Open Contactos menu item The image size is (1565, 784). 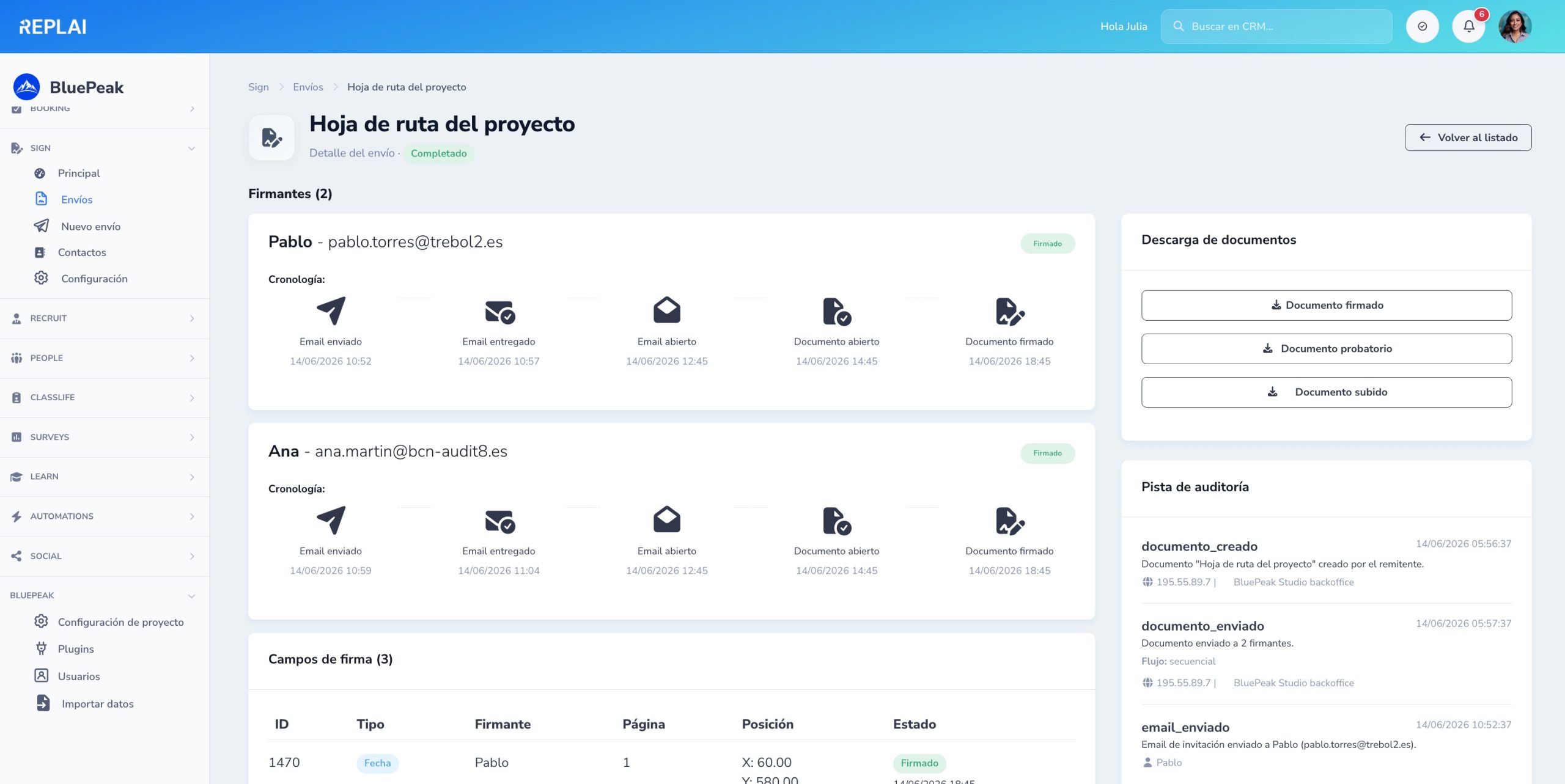[x=82, y=252]
